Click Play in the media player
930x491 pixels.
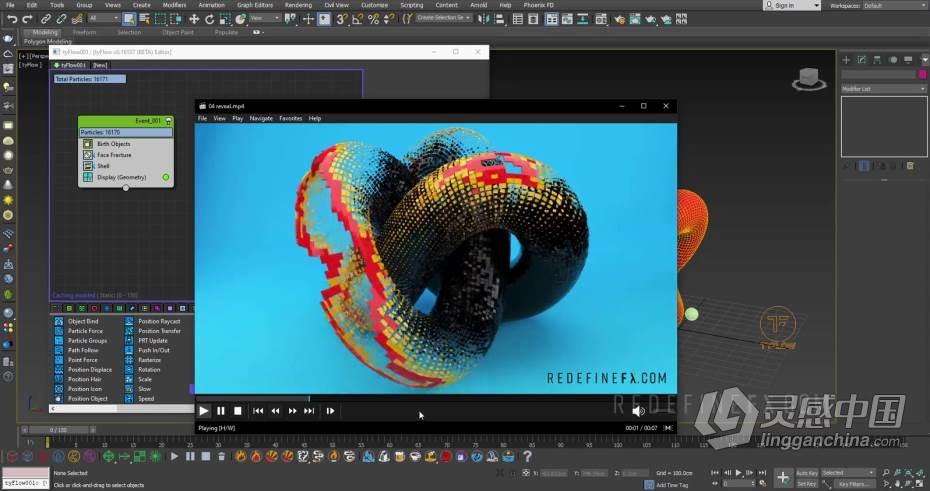203,410
